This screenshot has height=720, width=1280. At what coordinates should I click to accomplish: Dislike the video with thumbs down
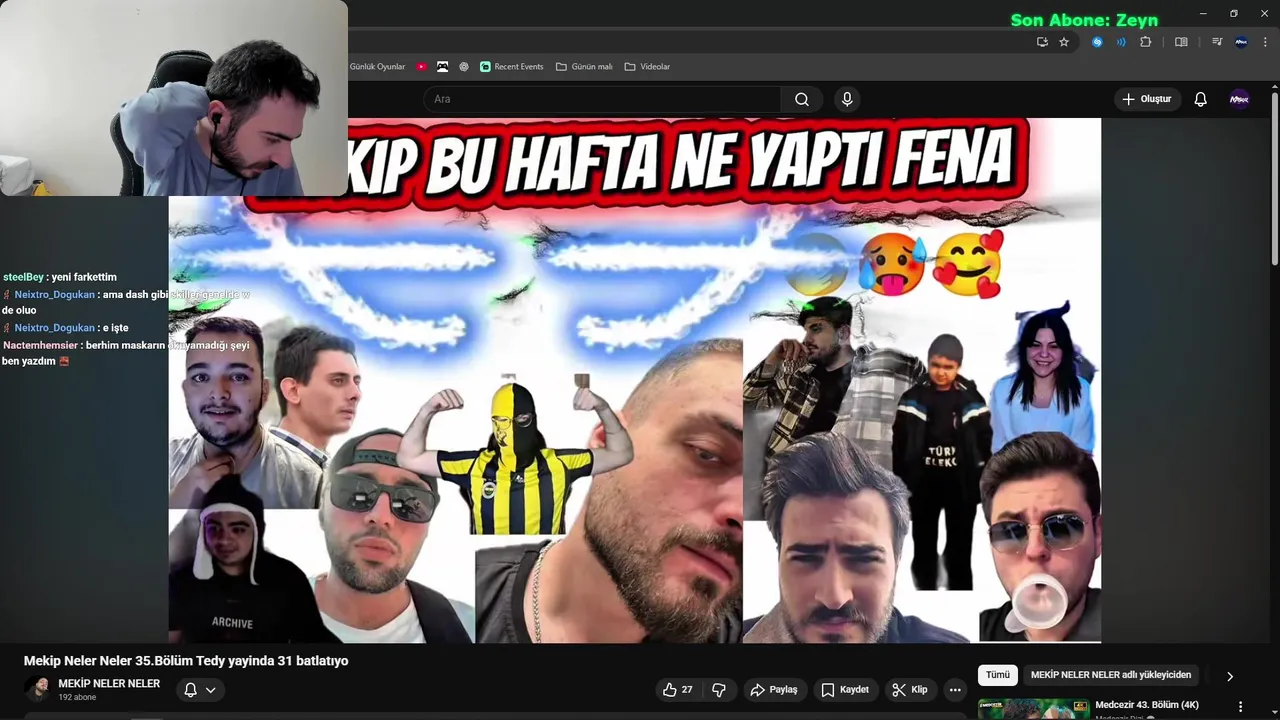click(x=719, y=690)
